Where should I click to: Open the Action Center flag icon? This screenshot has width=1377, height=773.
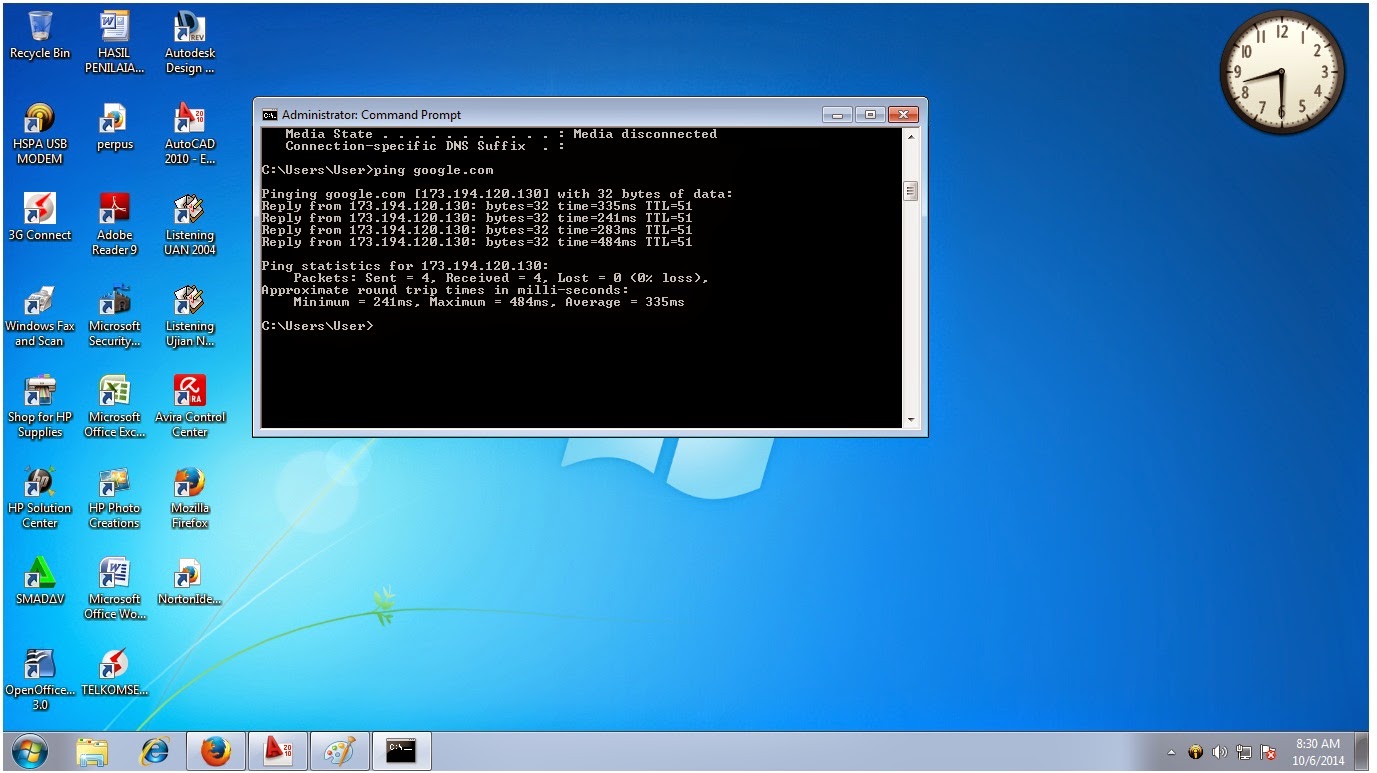point(1269,752)
